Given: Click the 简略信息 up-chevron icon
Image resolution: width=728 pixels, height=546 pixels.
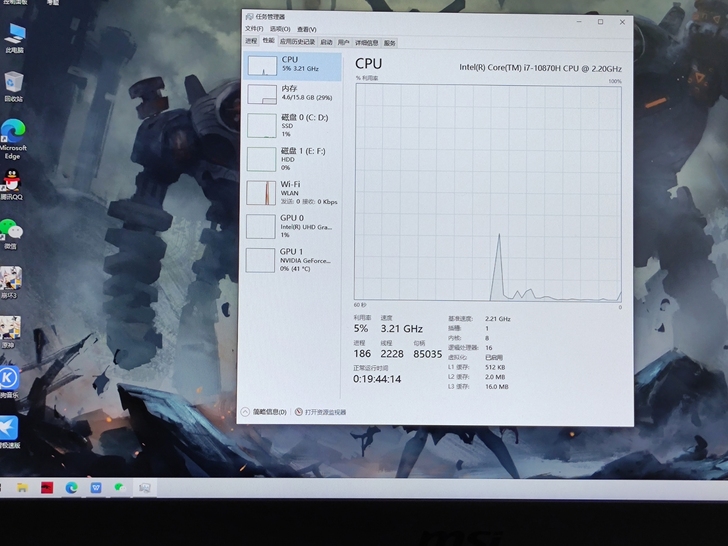Looking at the screenshot, I should pyautogui.click(x=245, y=412).
